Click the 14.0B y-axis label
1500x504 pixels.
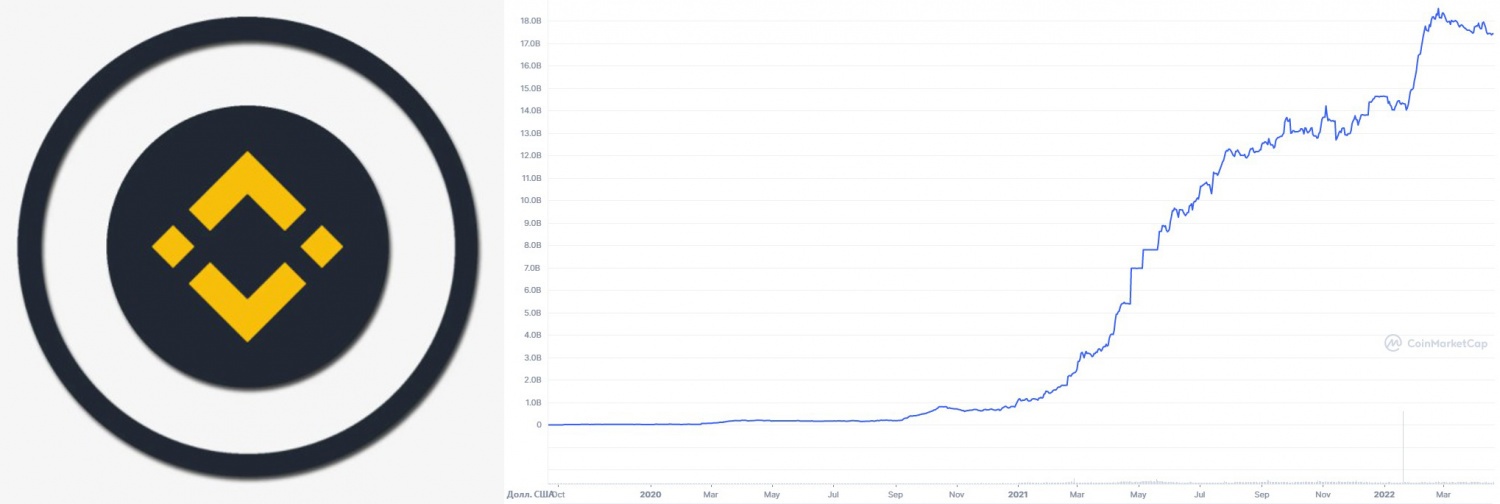point(532,111)
